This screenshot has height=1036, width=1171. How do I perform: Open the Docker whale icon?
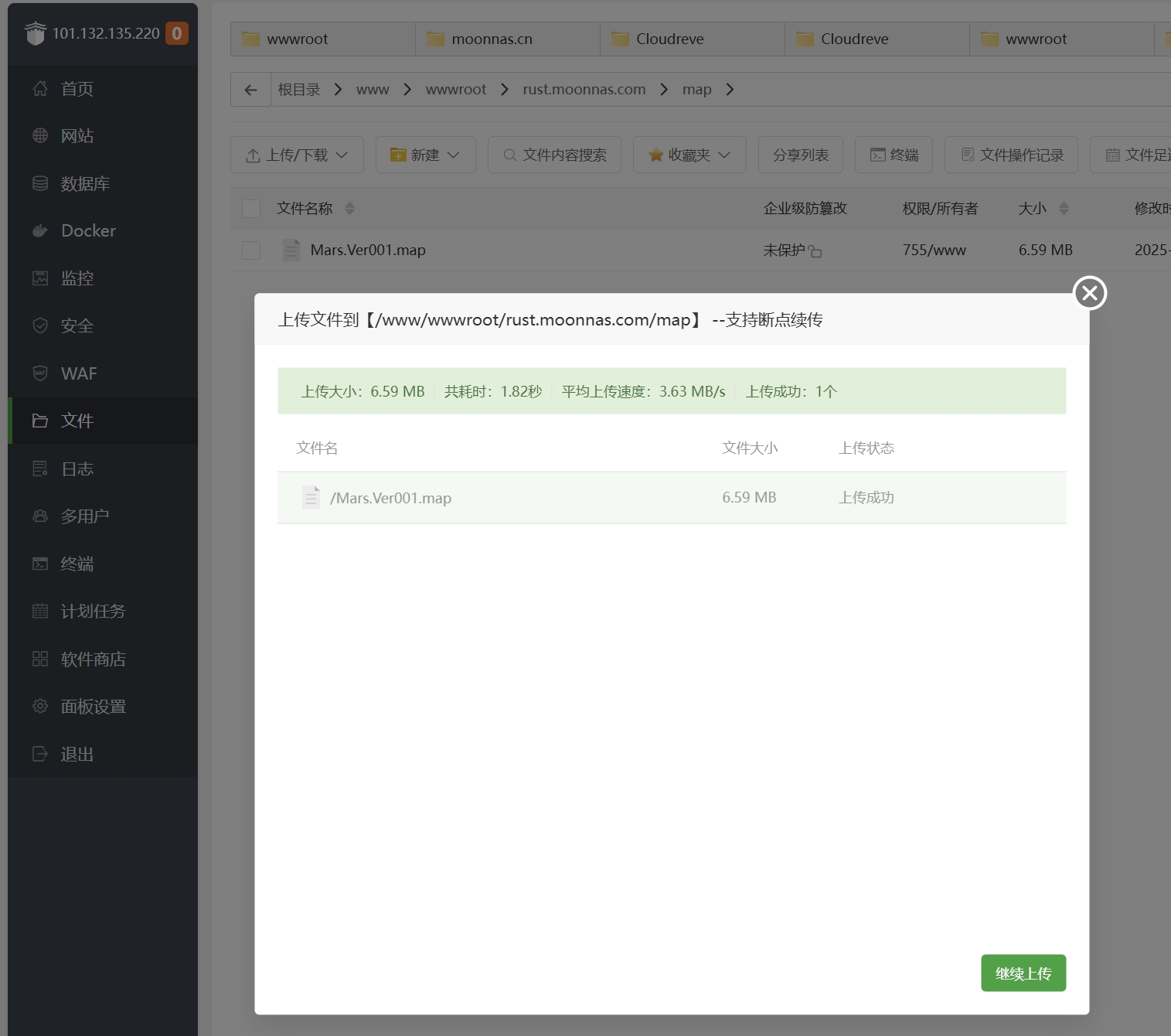pos(40,230)
